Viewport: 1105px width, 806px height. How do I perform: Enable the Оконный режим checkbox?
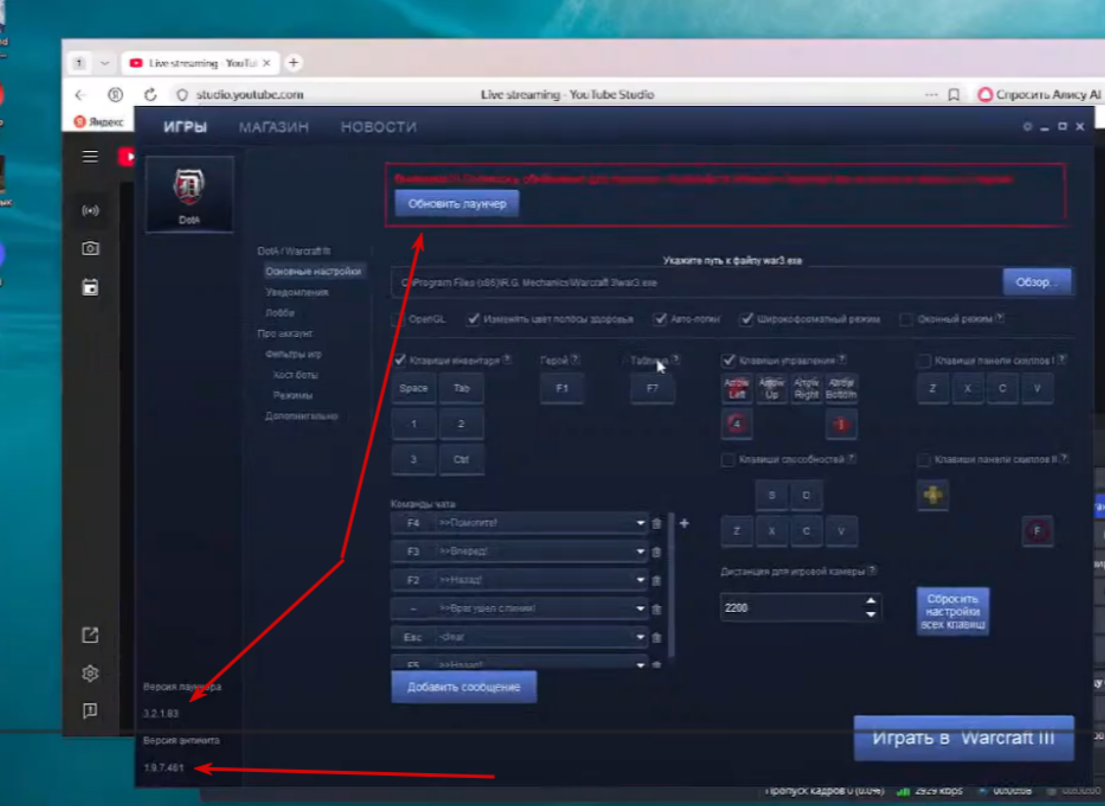coord(906,319)
